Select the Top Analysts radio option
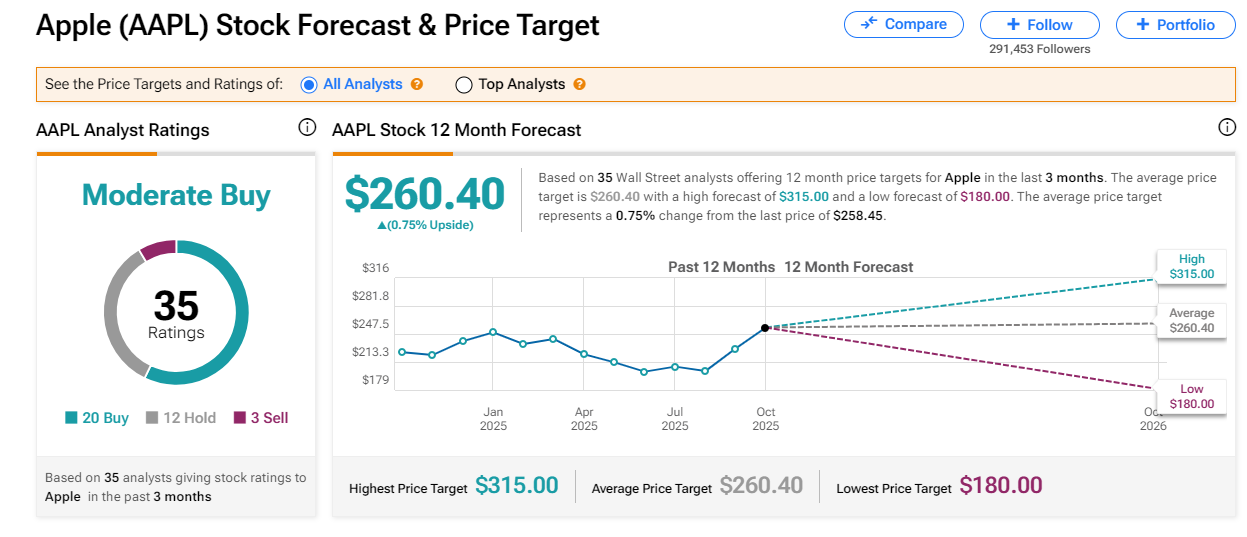1247x537 pixels. tap(464, 85)
